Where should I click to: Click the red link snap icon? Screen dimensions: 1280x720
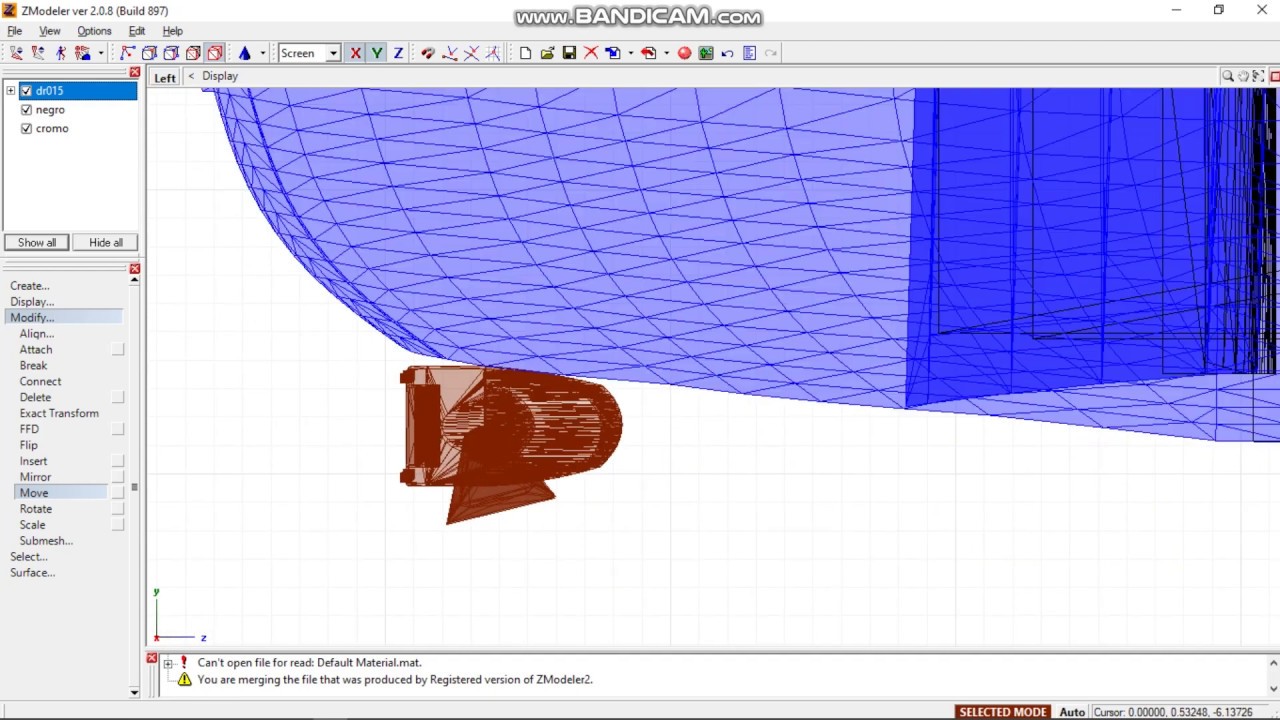point(428,53)
